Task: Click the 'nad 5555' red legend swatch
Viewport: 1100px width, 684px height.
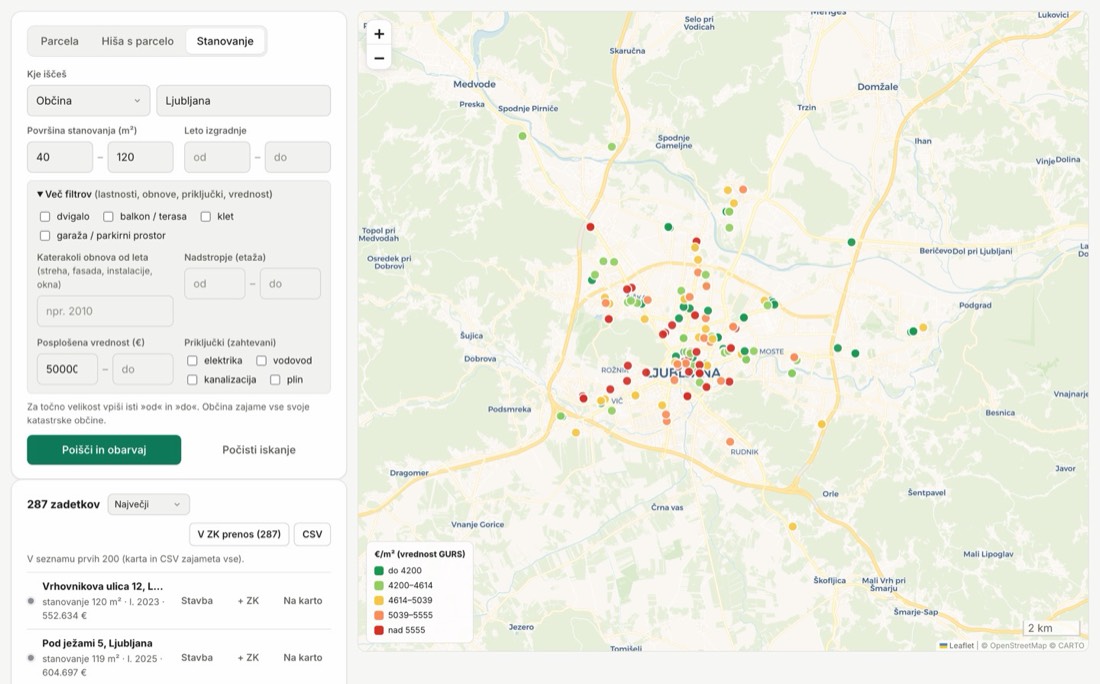Action: point(379,630)
